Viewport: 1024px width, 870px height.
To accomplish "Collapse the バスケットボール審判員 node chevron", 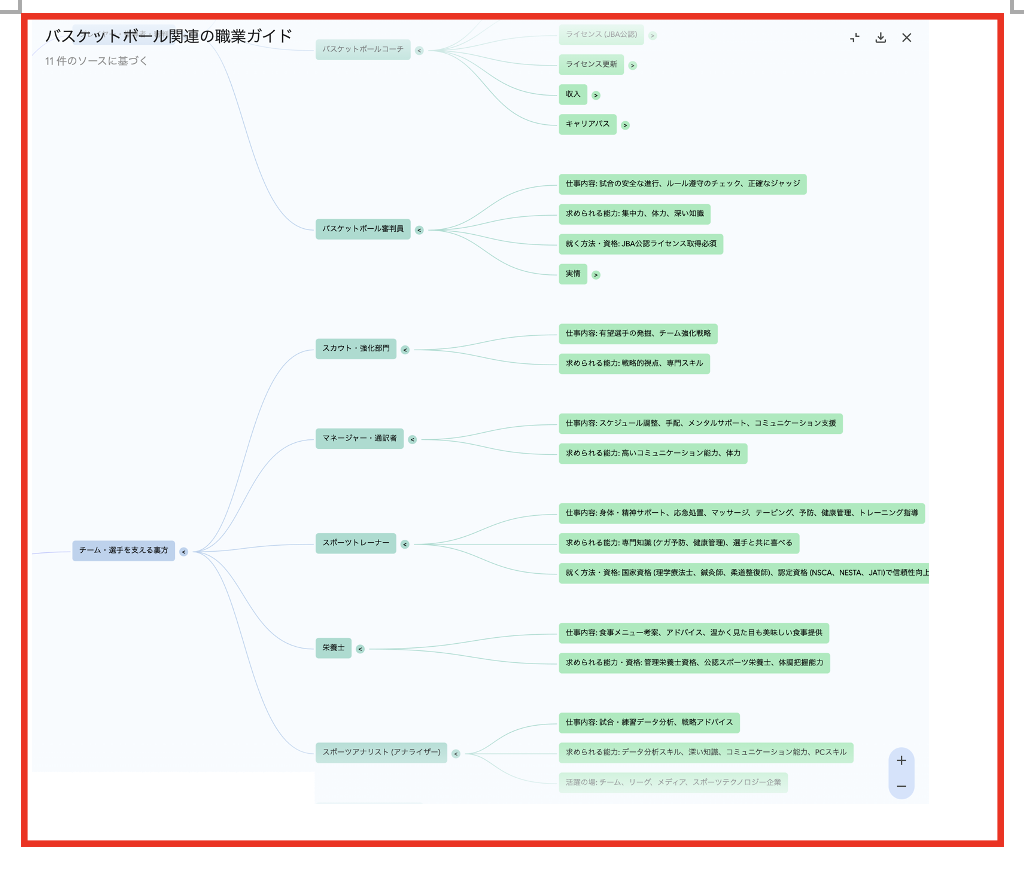I will click(x=419, y=230).
